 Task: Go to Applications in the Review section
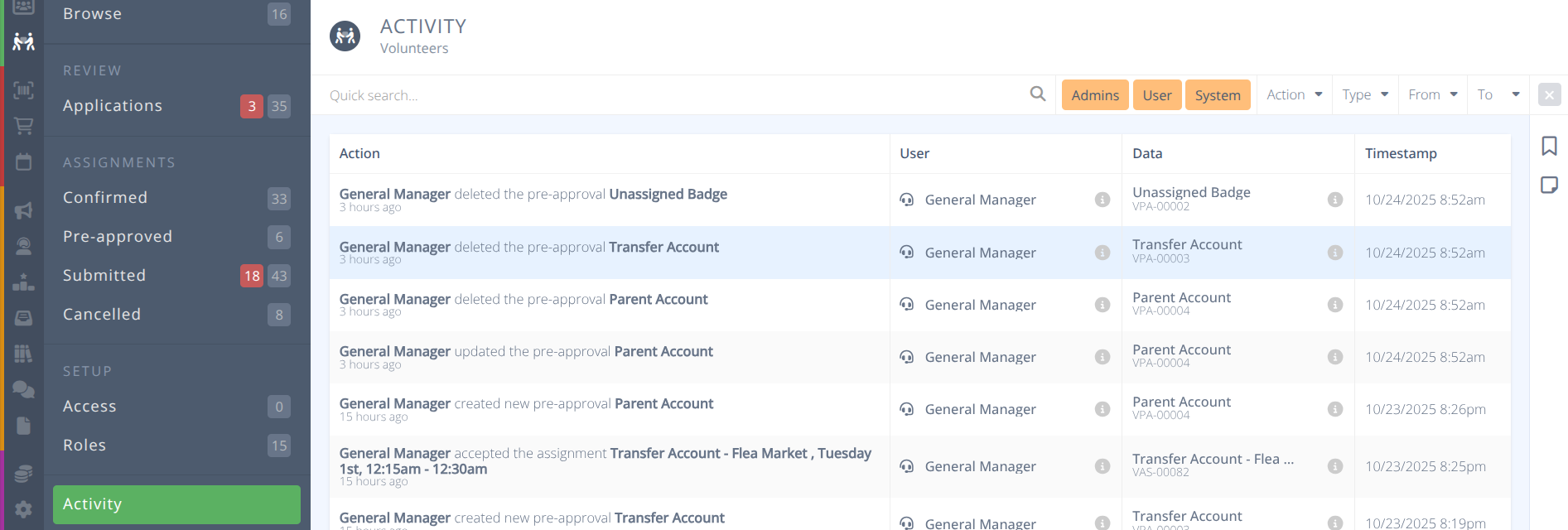pyautogui.click(x=113, y=106)
